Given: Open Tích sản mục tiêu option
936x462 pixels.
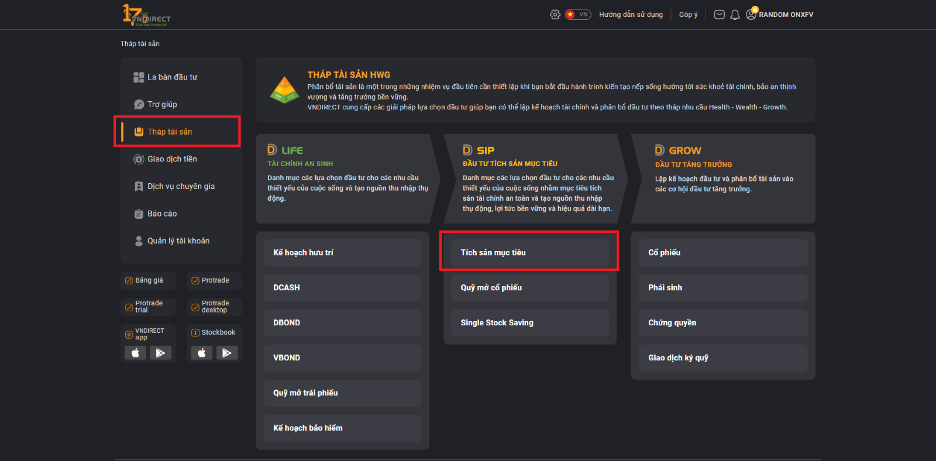Looking at the screenshot, I should coord(530,252).
